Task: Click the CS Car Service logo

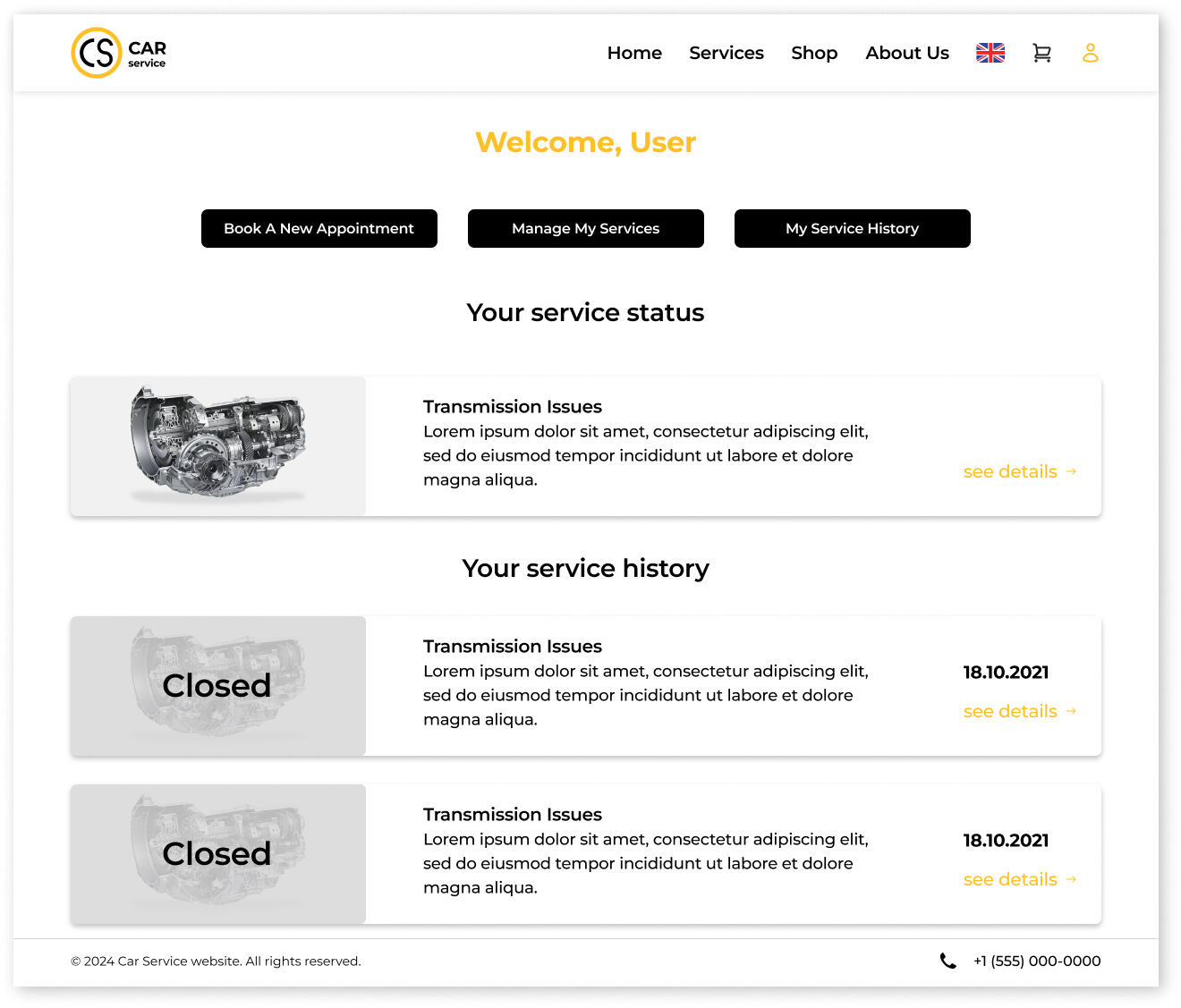Action: [118, 53]
